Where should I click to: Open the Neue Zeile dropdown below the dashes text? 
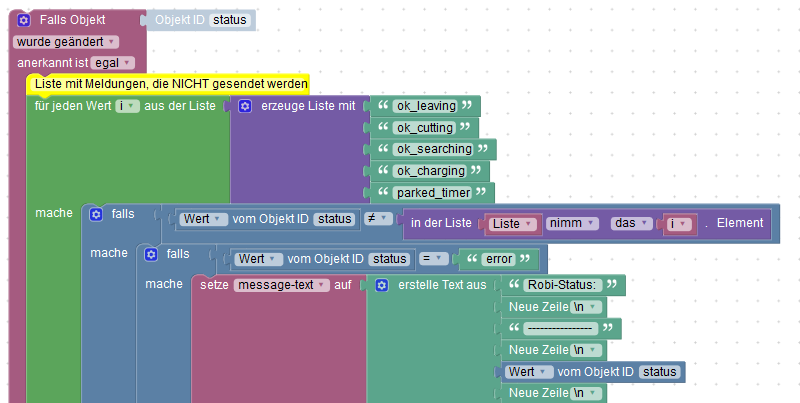click(586, 350)
